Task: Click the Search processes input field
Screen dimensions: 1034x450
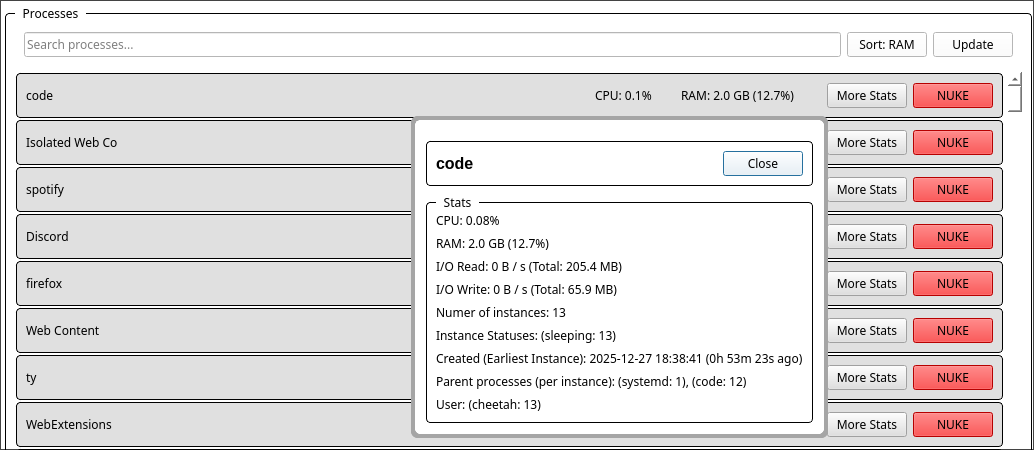Action: coord(432,45)
